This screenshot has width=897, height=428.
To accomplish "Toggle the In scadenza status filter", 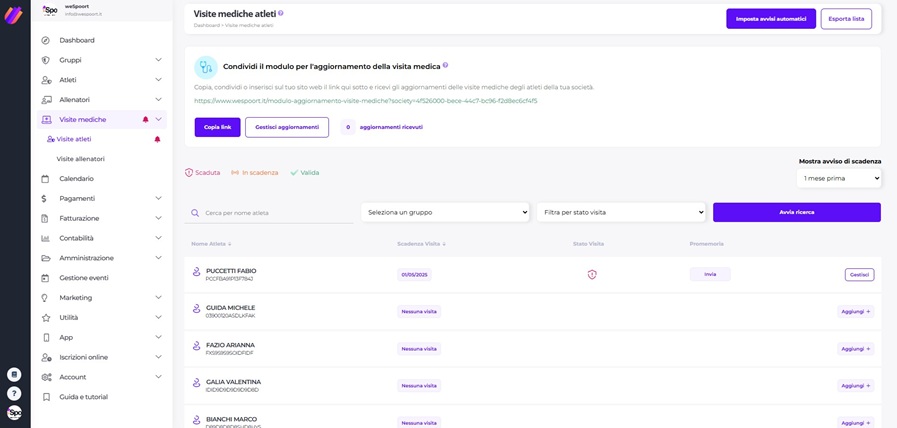I will pyautogui.click(x=255, y=173).
